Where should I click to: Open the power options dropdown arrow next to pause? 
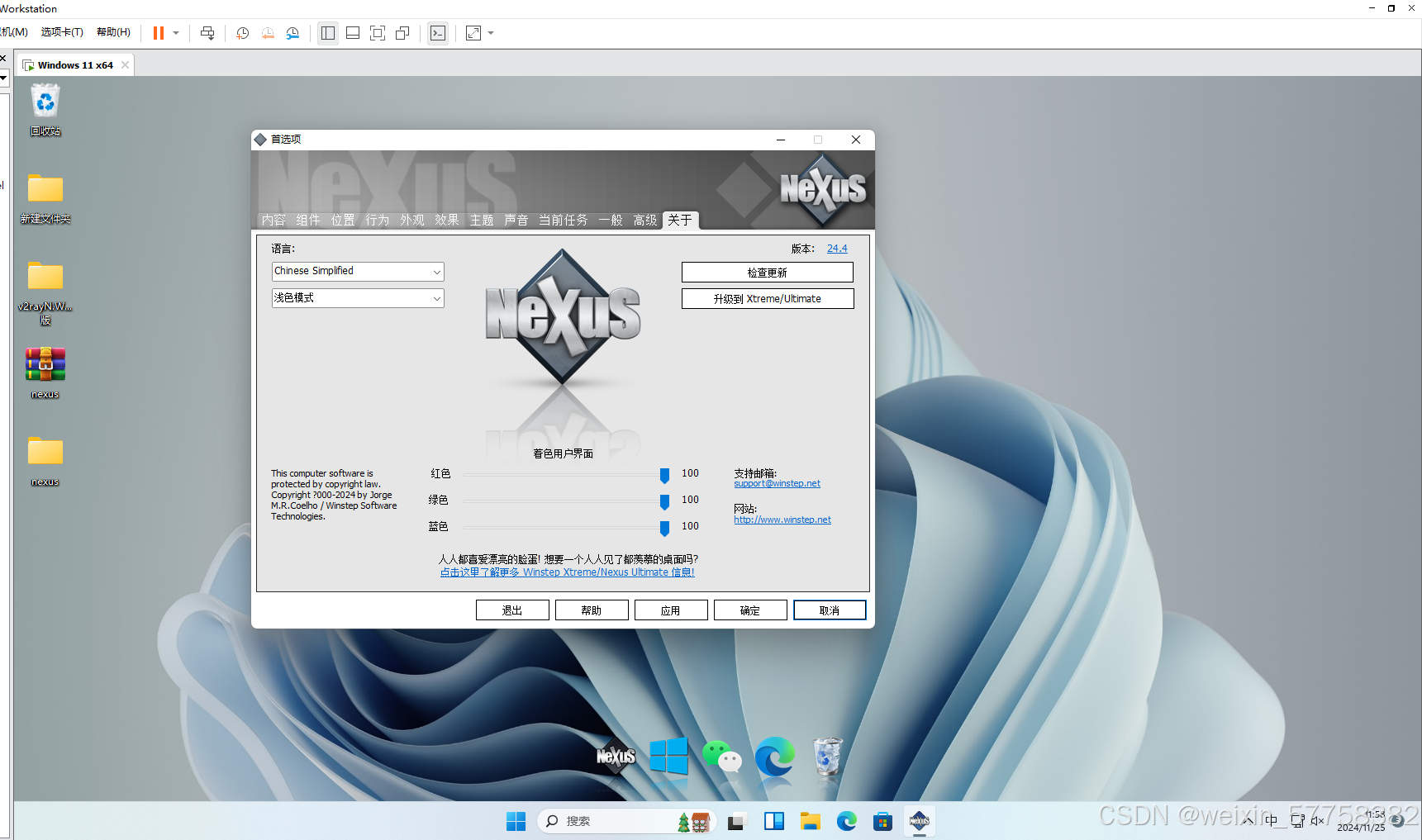point(176,33)
